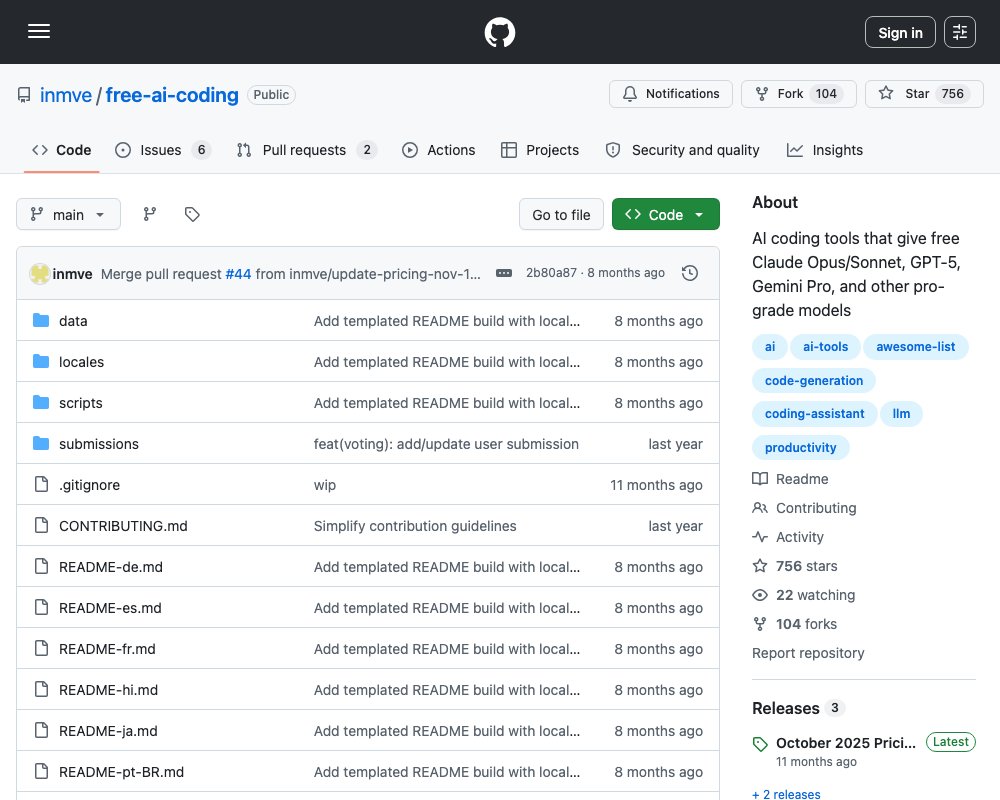This screenshot has height=800, width=1000.
Task: Switch to the Issues tab
Action: (x=163, y=150)
